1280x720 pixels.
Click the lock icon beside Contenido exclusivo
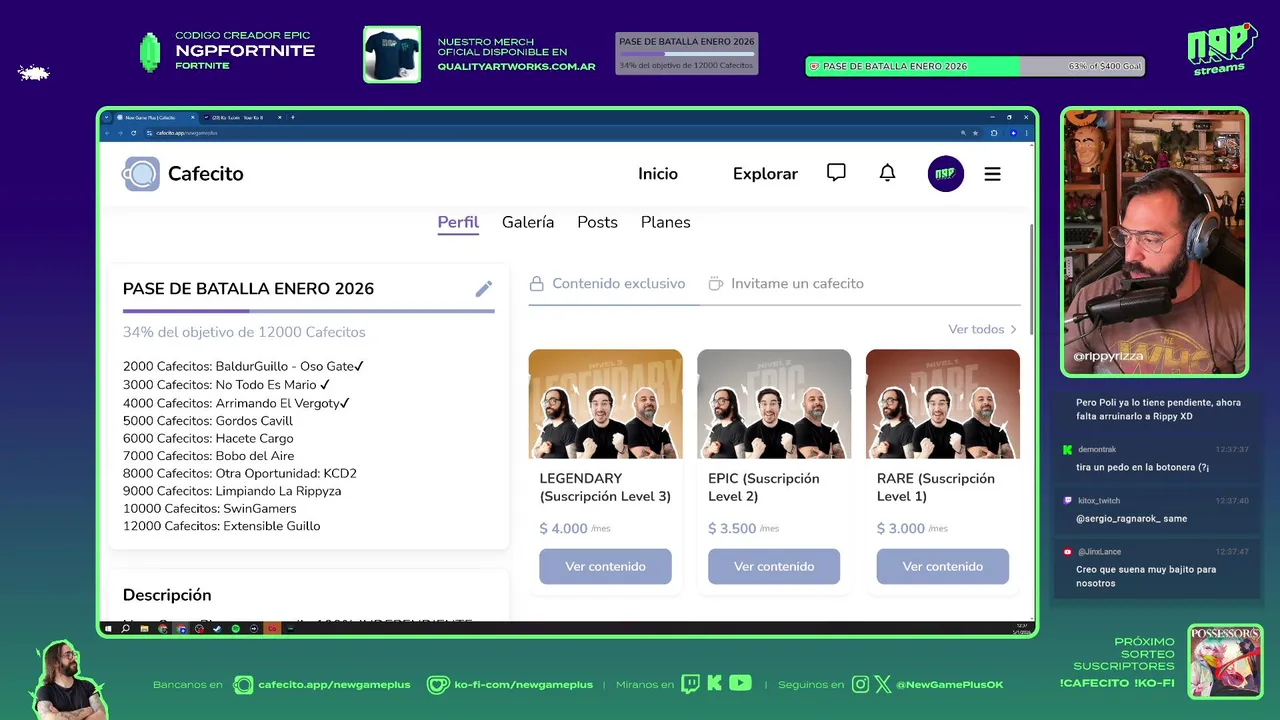click(x=537, y=284)
